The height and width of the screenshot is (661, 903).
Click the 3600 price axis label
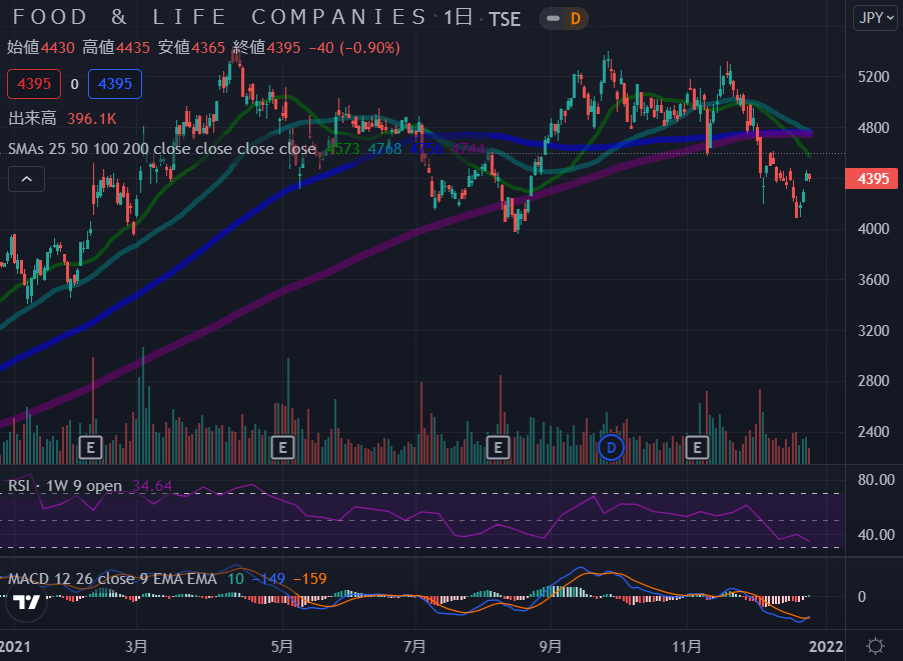(x=873, y=279)
